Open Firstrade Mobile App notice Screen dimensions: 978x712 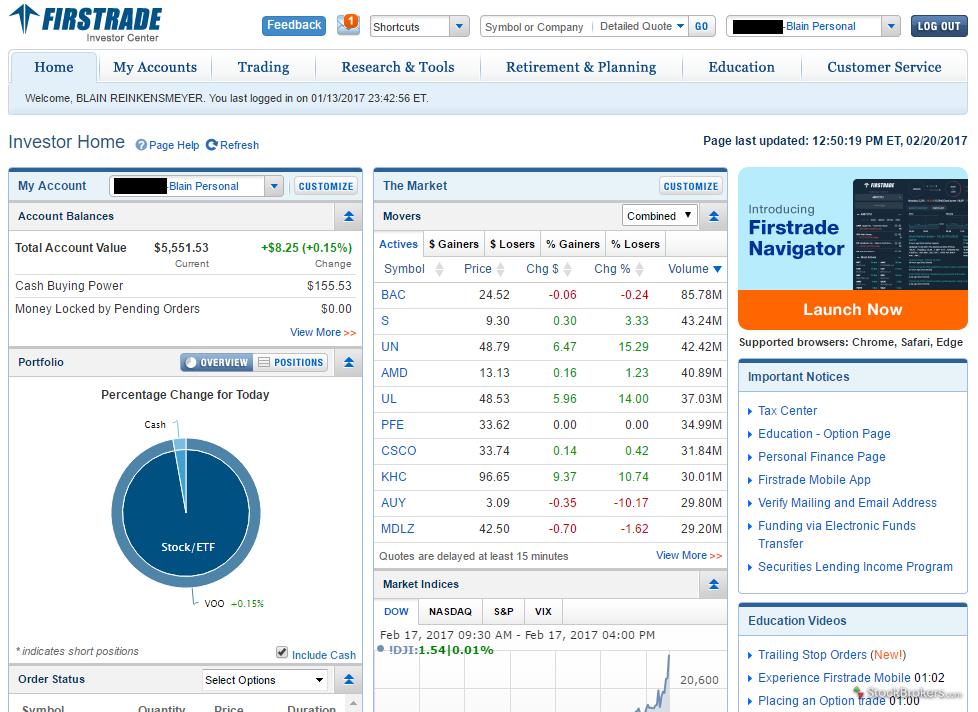tap(814, 480)
